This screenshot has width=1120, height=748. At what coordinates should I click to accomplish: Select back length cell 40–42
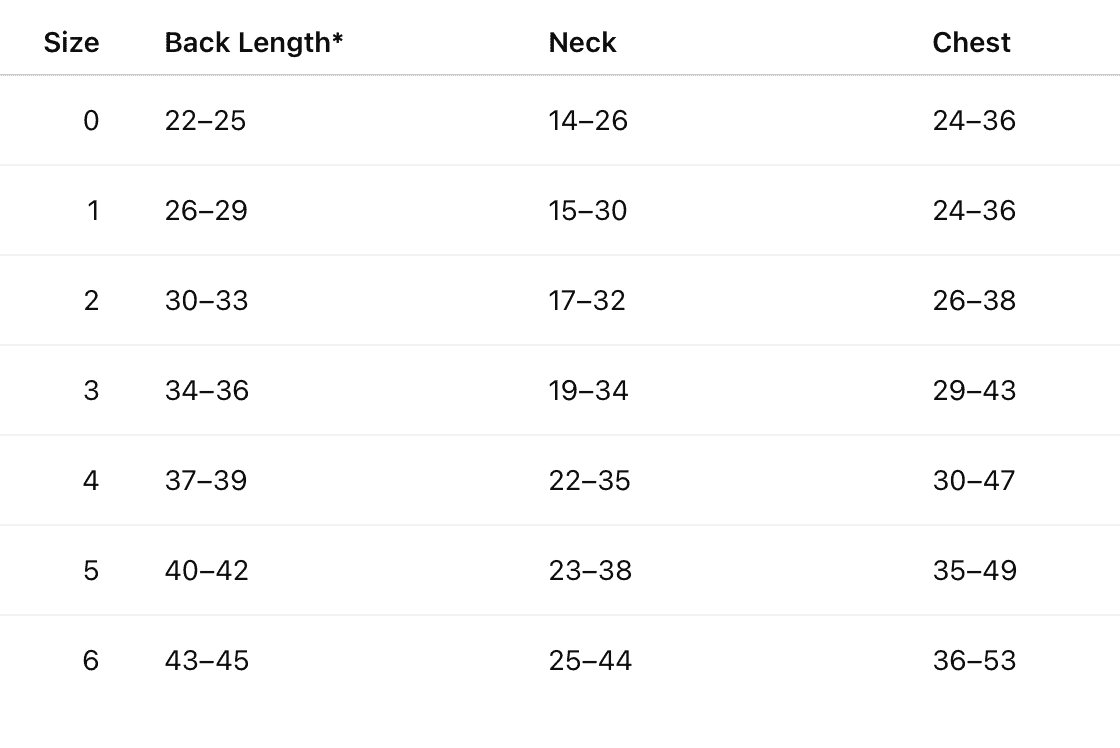click(x=206, y=571)
